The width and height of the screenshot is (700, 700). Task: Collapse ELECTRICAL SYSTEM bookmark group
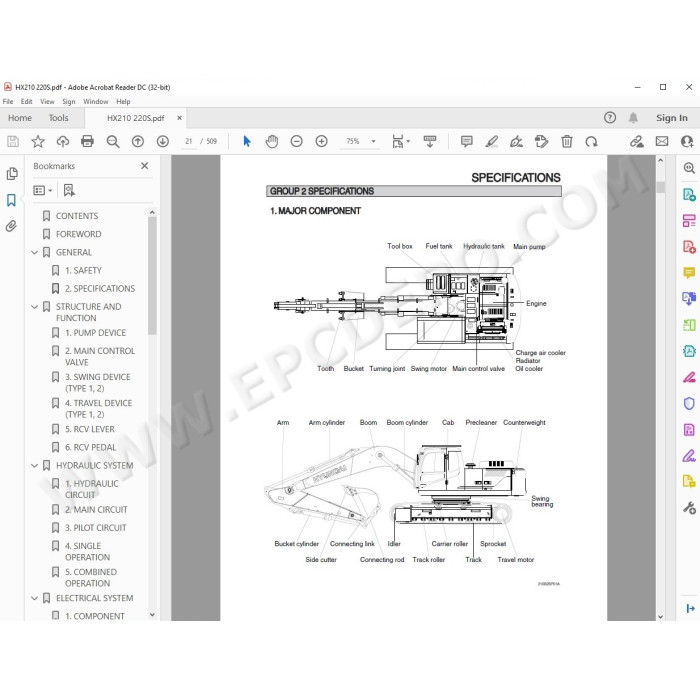[x=34, y=598]
